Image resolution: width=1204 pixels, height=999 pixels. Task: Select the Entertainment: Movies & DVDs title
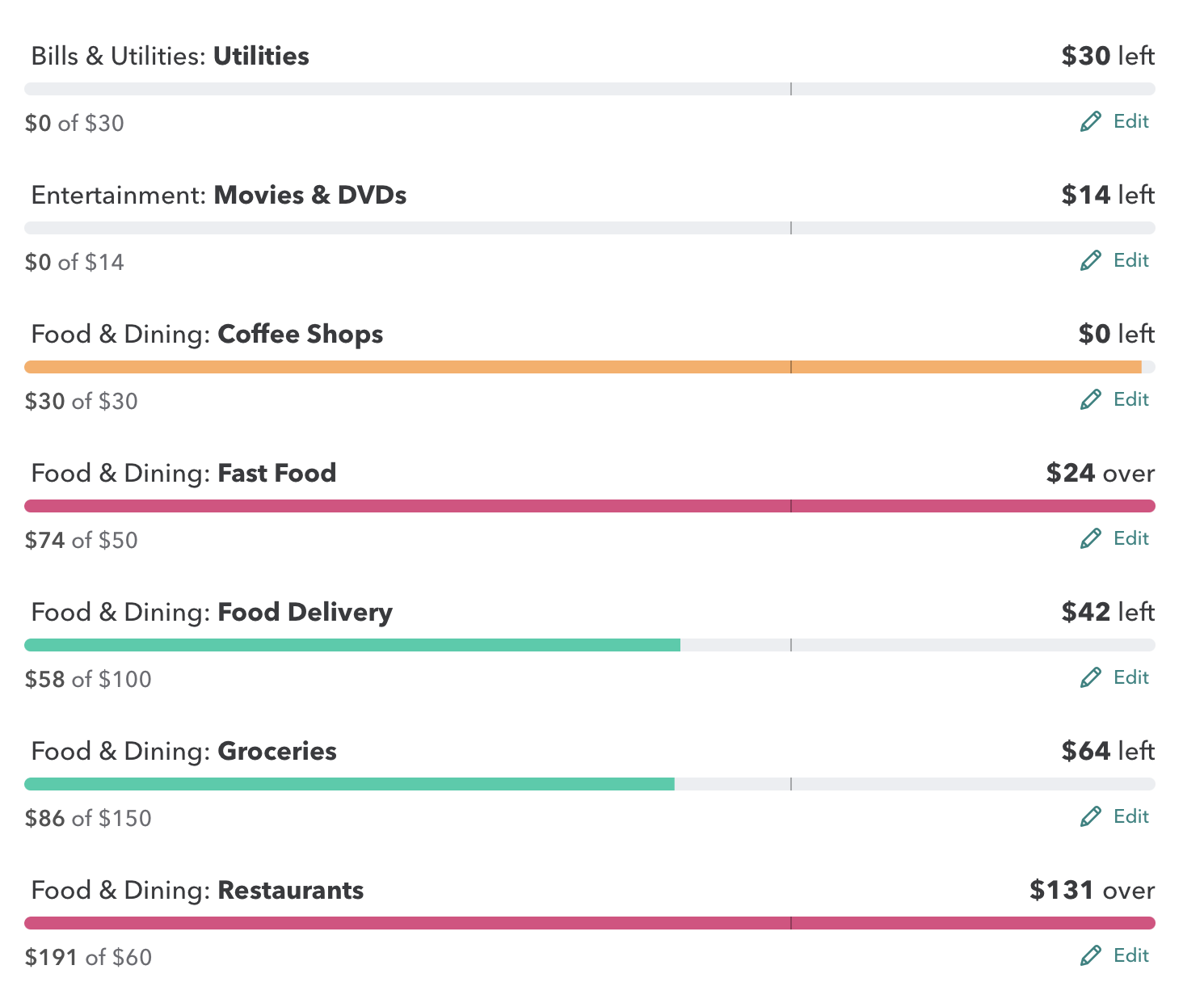pyautogui.click(x=219, y=195)
